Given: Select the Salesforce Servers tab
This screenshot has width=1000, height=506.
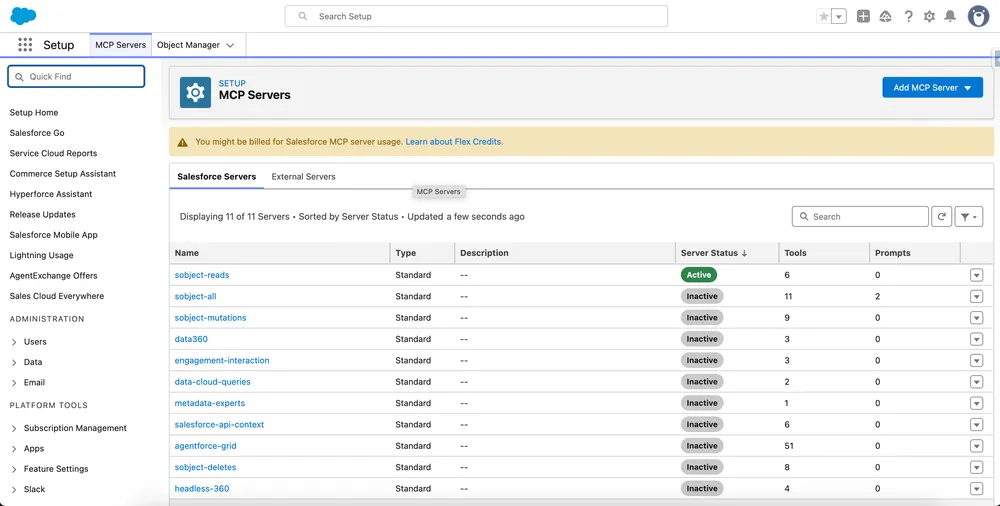Looking at the screenshot, I should pos(217,177).
